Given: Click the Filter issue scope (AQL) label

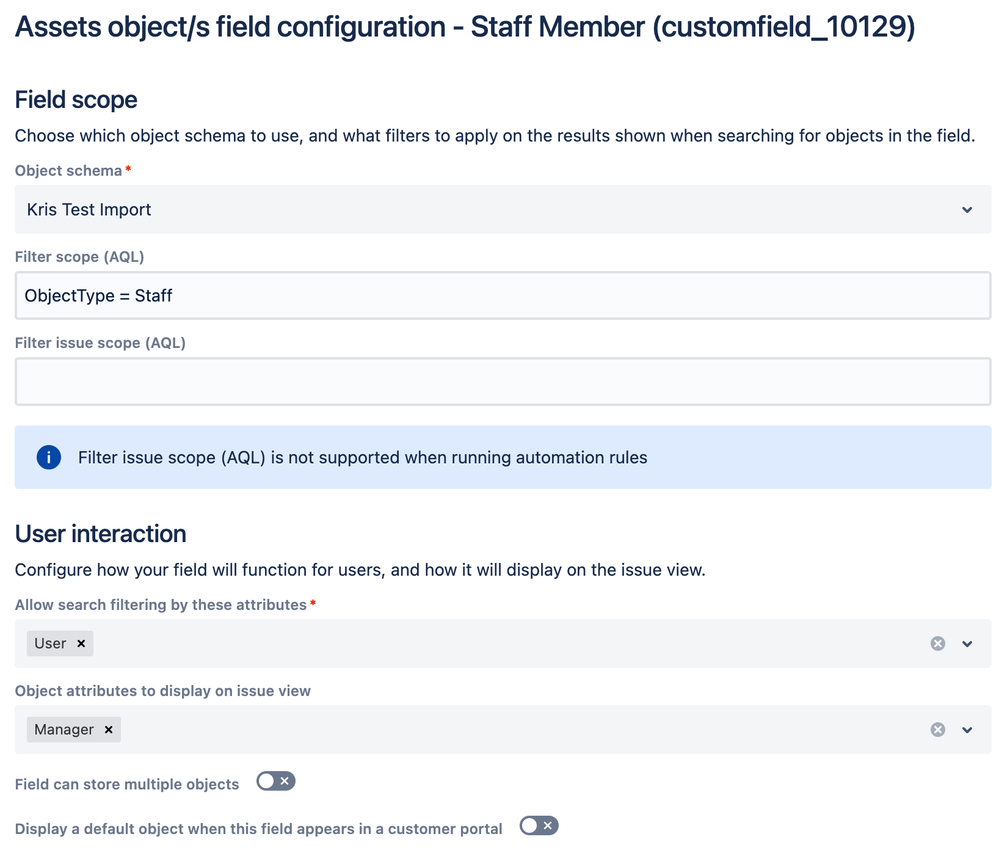Looking at the screenshot, I should 100,343.
